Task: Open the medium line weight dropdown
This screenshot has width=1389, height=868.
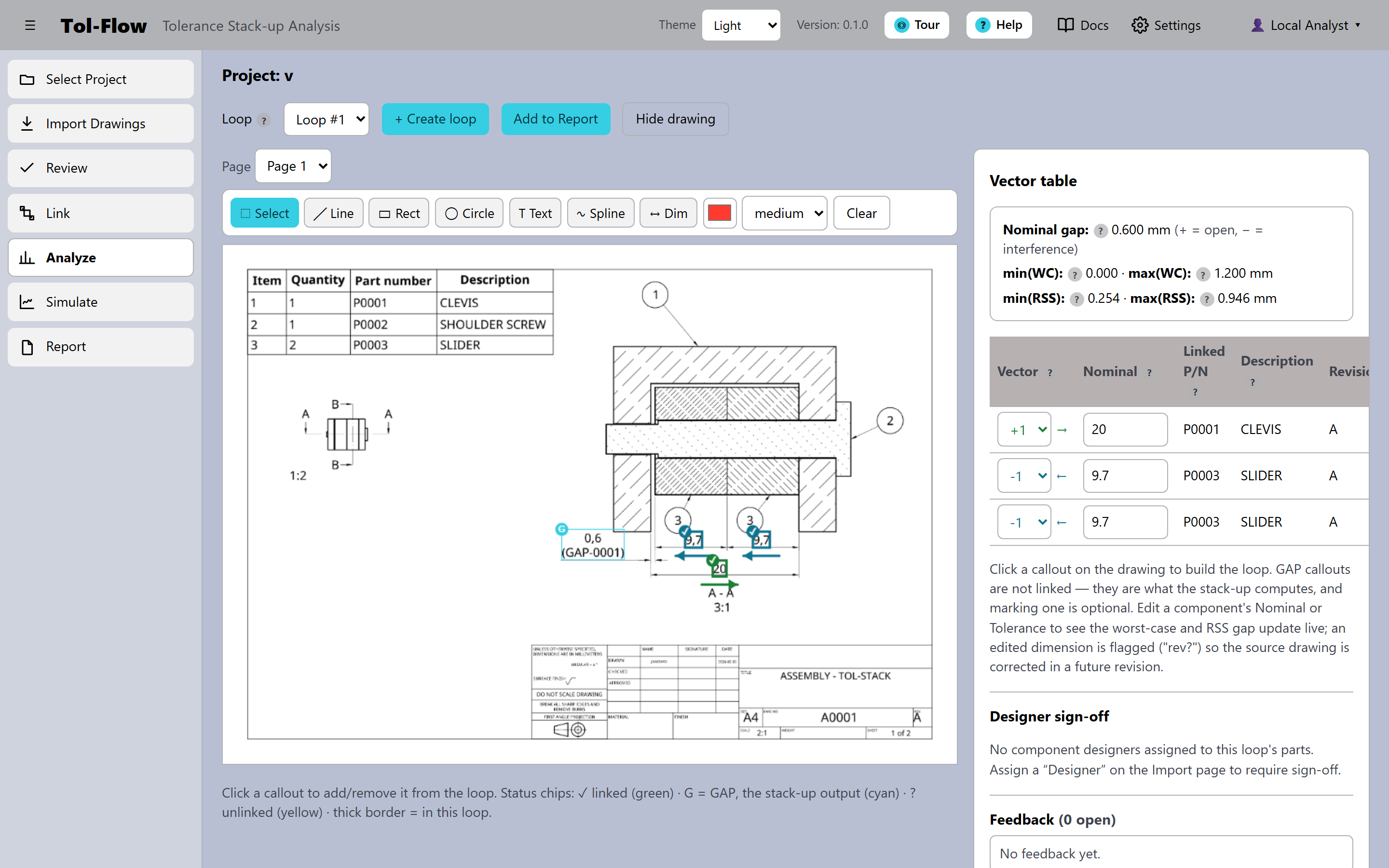Action: click(x=784, y=213)
